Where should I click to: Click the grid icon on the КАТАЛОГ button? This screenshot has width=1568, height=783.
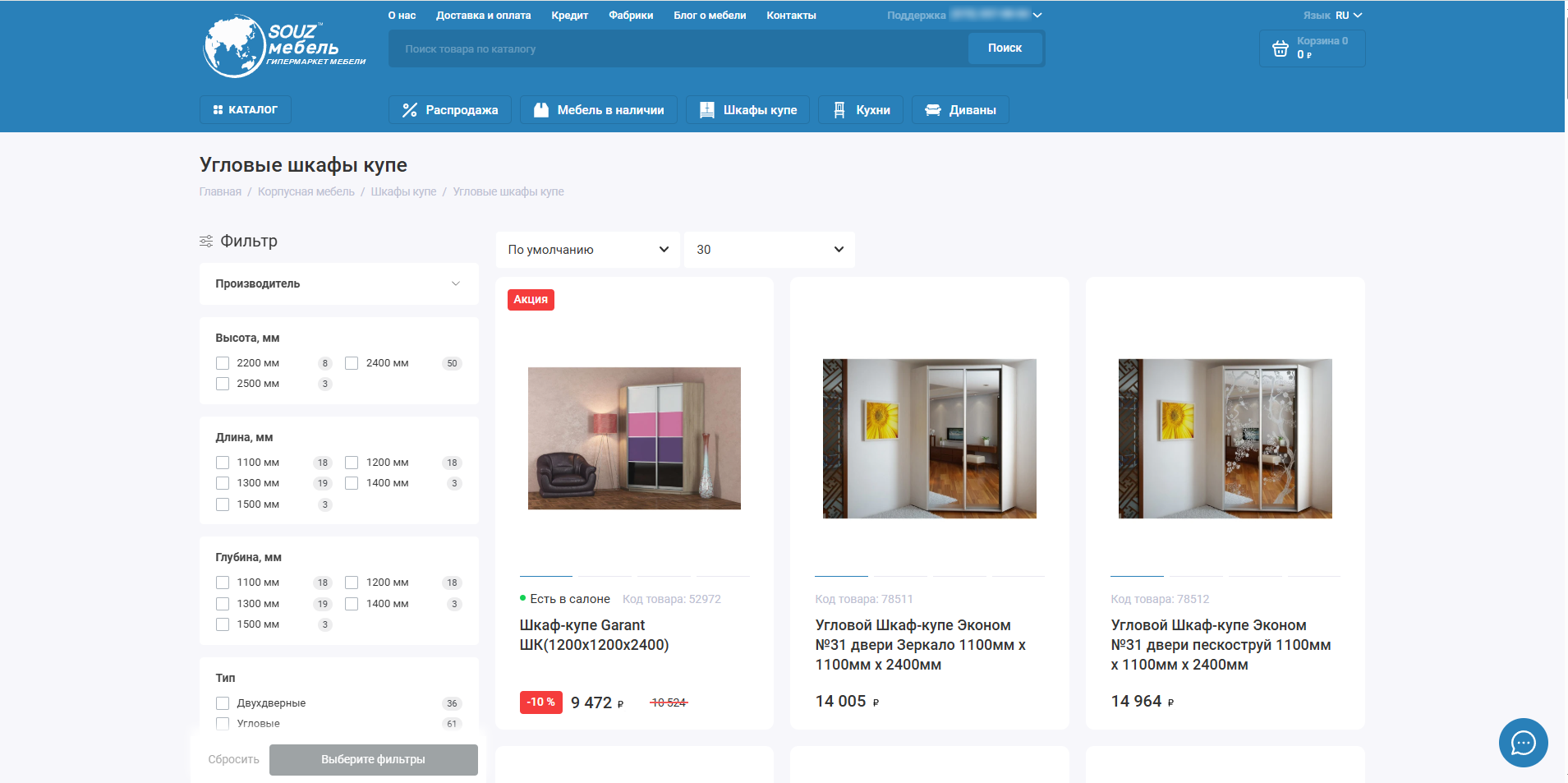218,109
